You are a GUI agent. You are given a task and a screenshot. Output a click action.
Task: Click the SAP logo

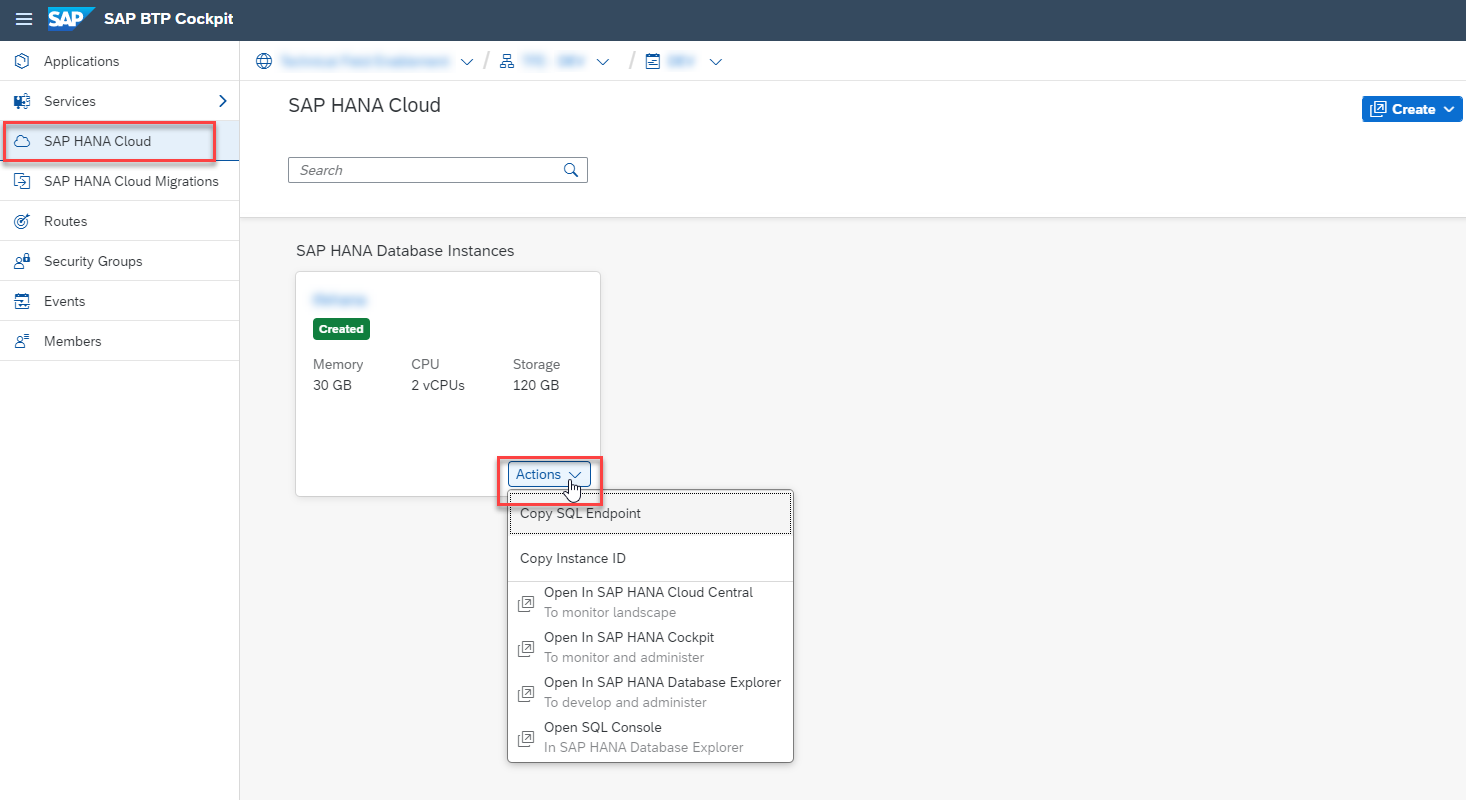(x=71, y=19)
